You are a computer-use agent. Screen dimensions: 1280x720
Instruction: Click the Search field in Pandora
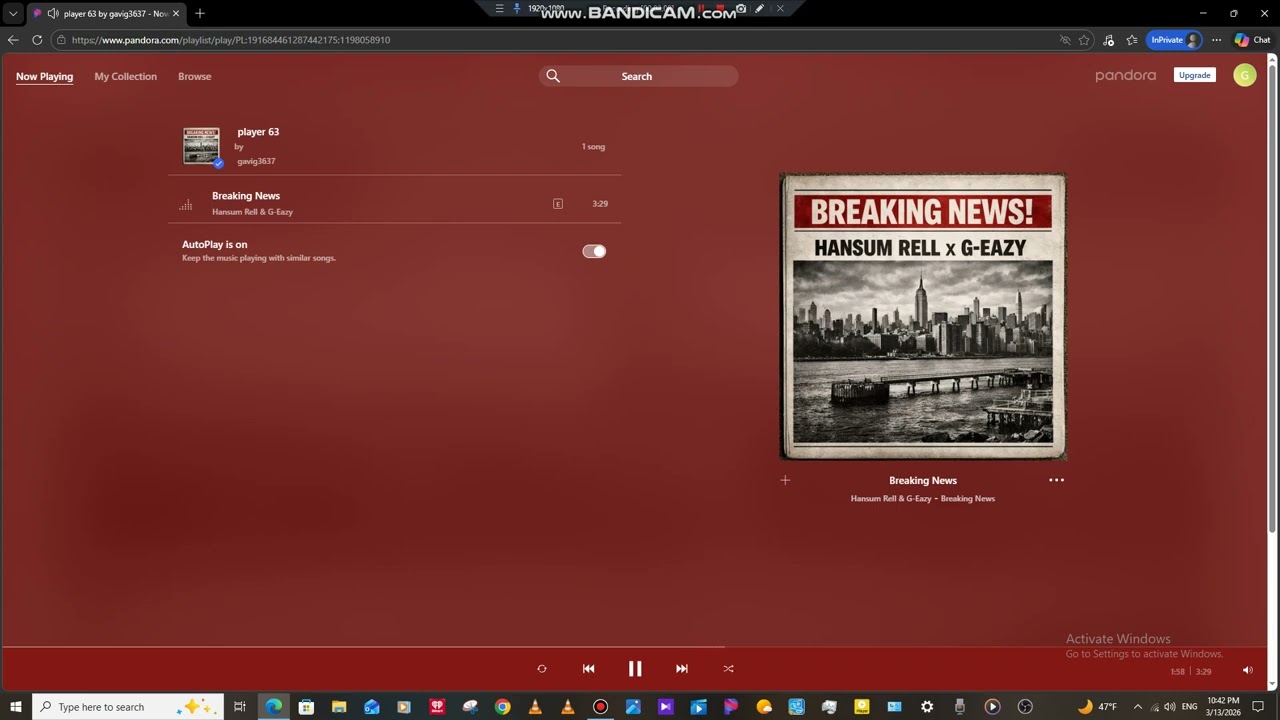pos(638,76)
